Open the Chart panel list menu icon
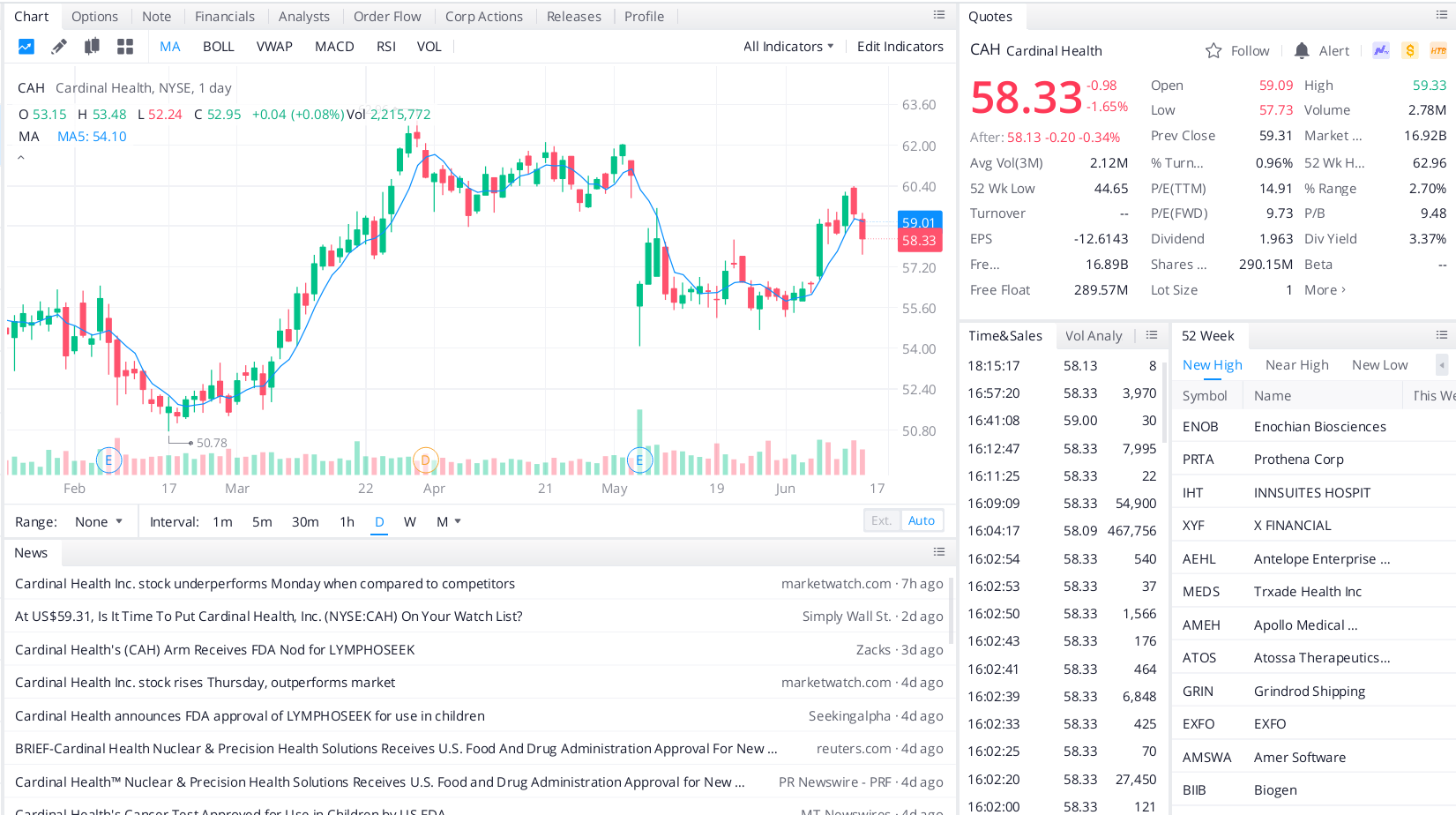The image size is (1456, 815). click(939, 15)
